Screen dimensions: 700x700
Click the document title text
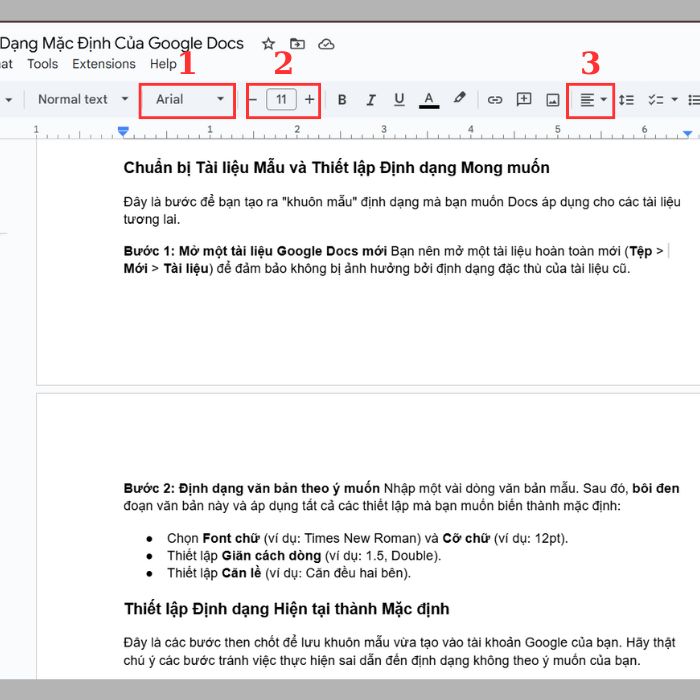(122, 43)
